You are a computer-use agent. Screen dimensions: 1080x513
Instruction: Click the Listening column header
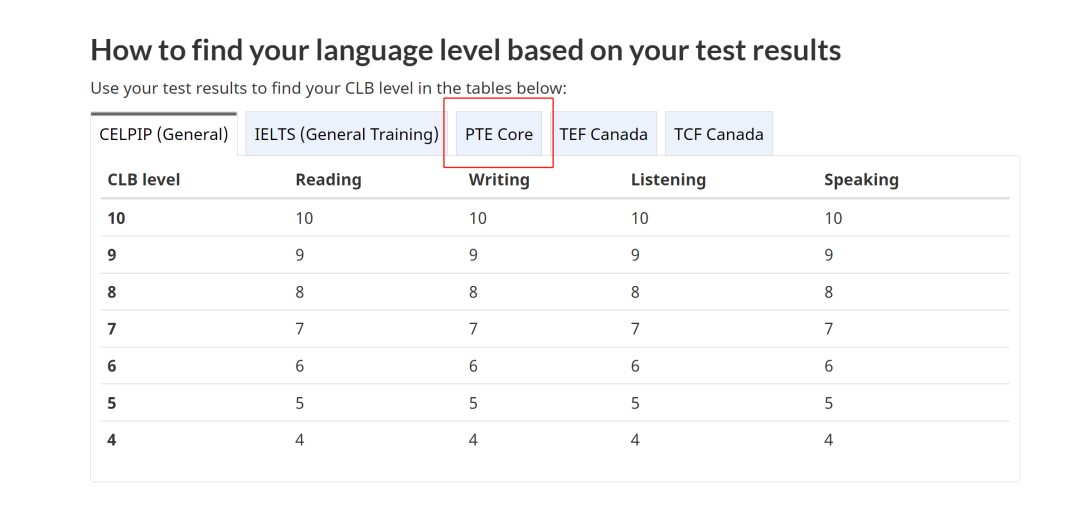tap(668, 180)
